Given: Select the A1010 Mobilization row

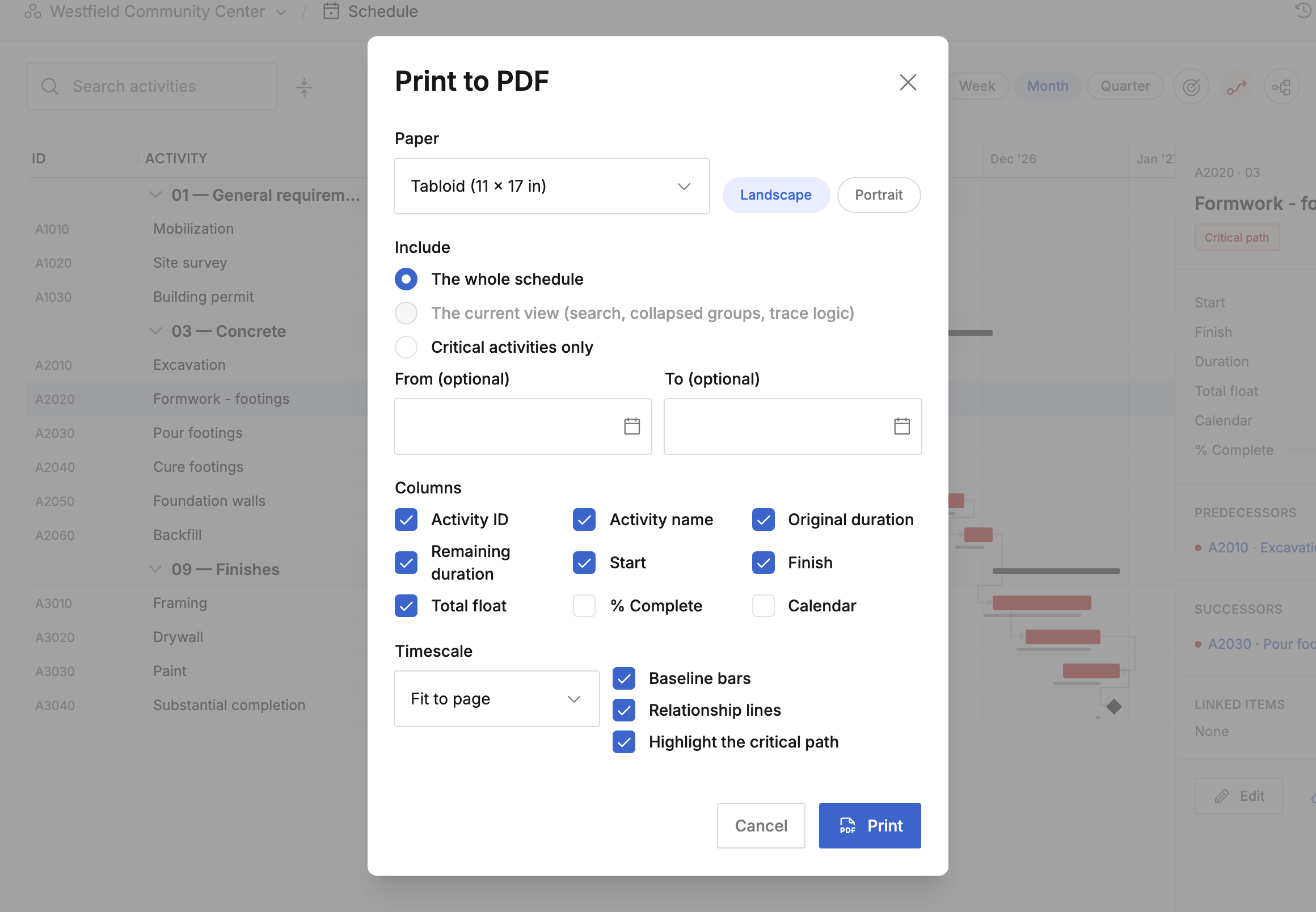Looking at the screenshot, I should [x=197, y=229].
